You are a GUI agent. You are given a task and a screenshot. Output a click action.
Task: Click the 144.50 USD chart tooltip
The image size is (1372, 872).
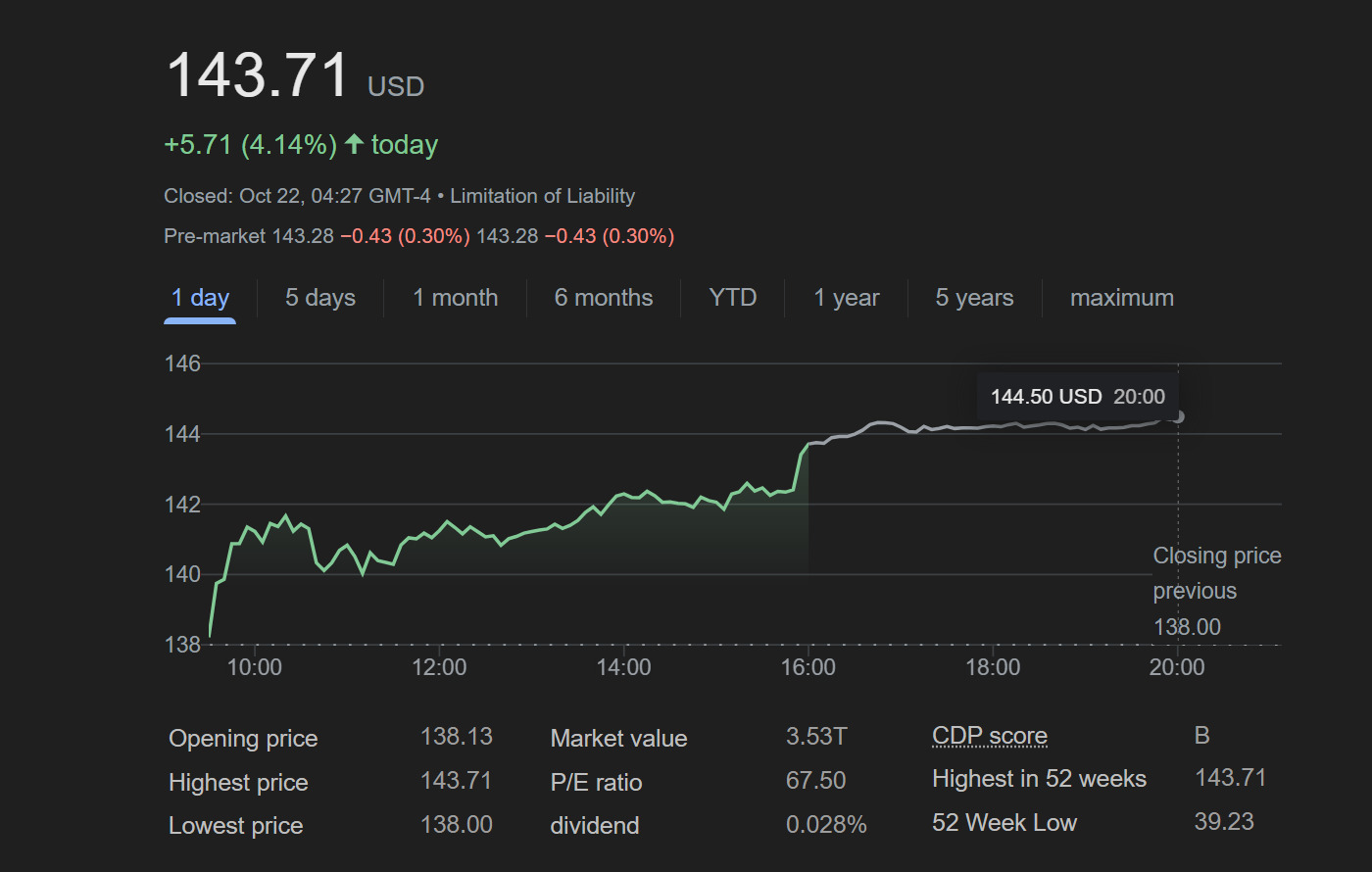(x=1078, y=397)
